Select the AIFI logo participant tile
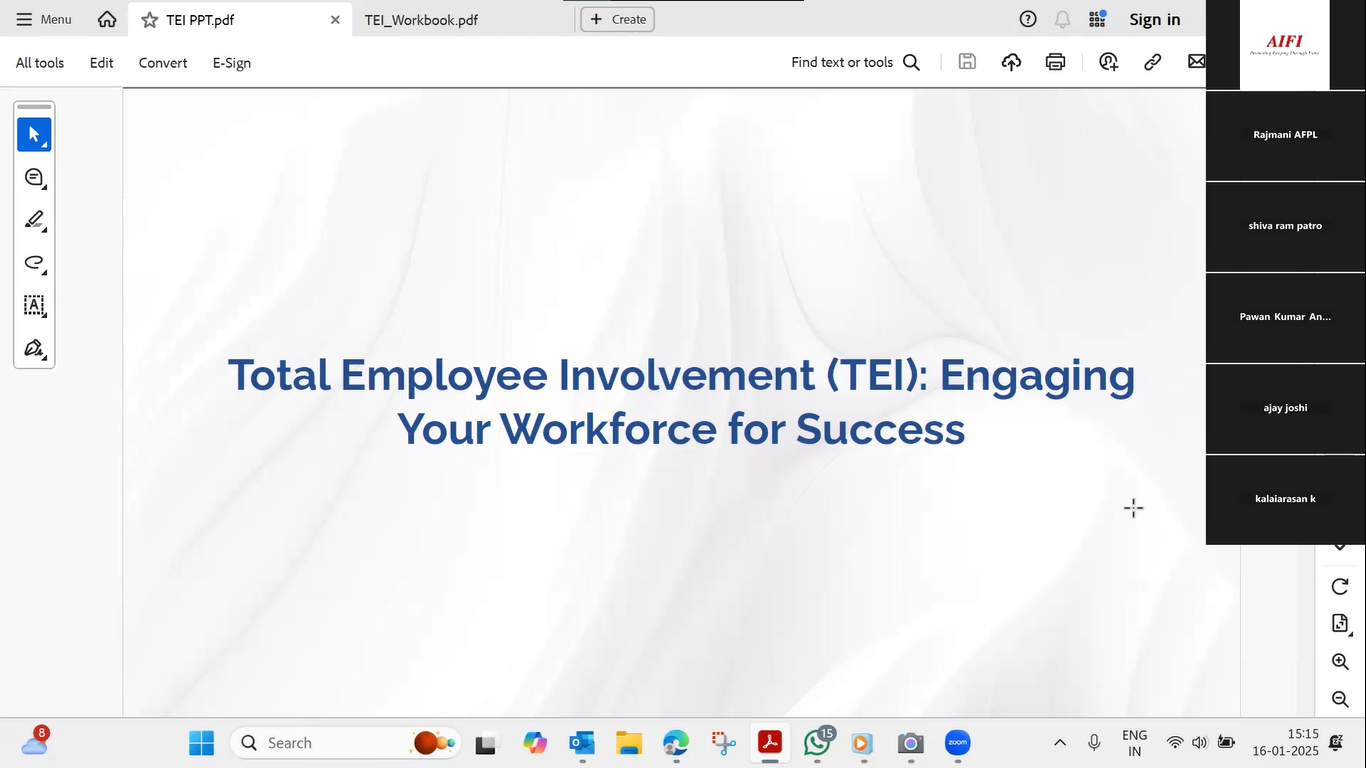 pos(1285,45)
